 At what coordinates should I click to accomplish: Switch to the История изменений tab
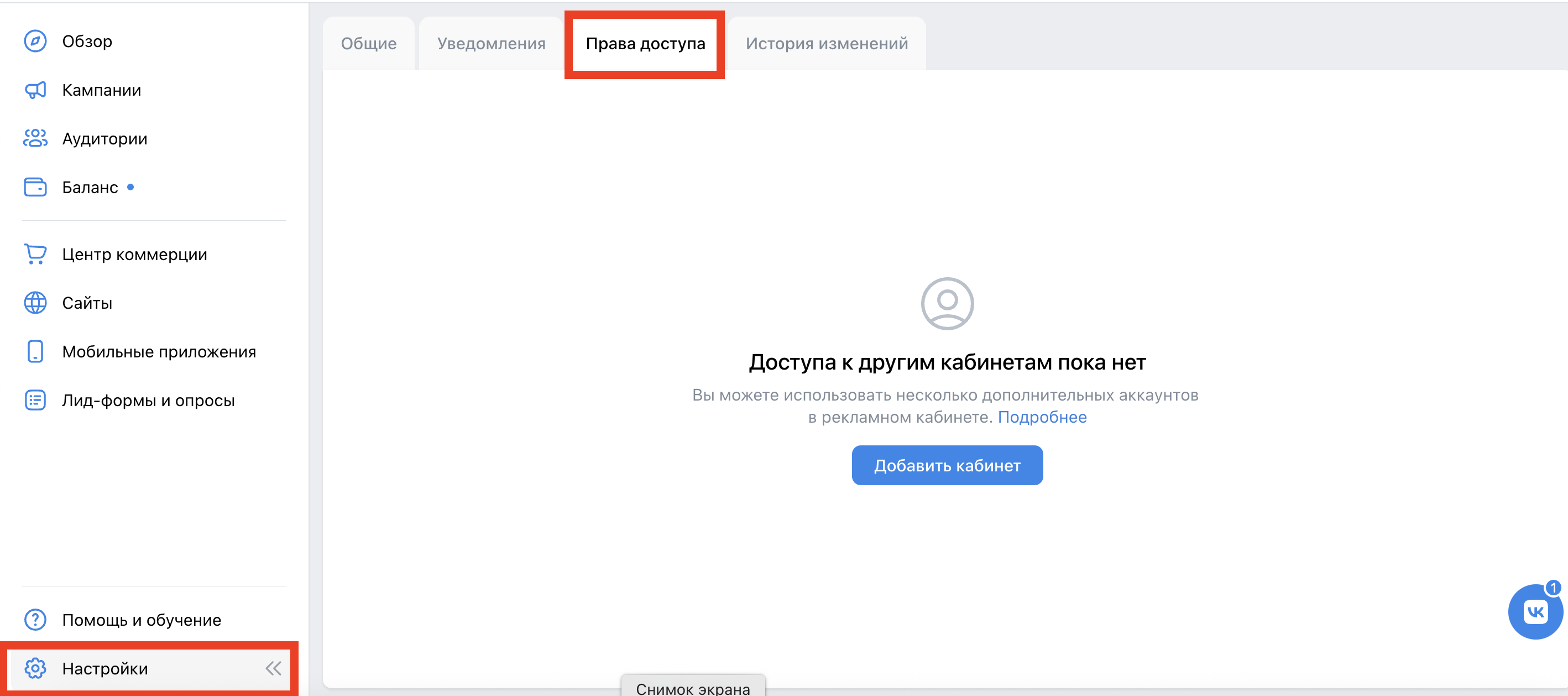tap(825, 43)
